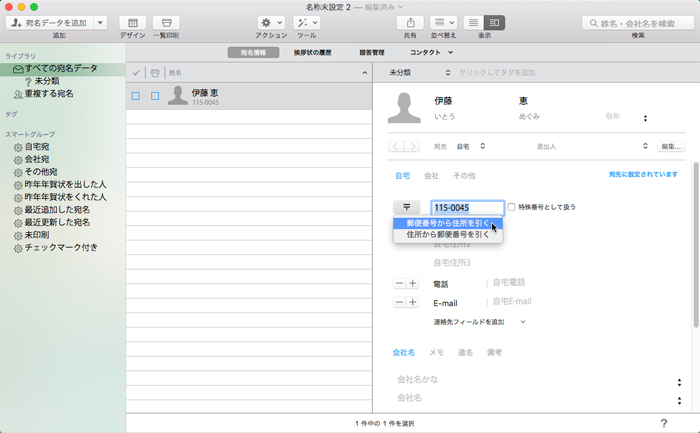700x433 pixels.
Task: Click the 共有 share icon
Action: (410, 22)
